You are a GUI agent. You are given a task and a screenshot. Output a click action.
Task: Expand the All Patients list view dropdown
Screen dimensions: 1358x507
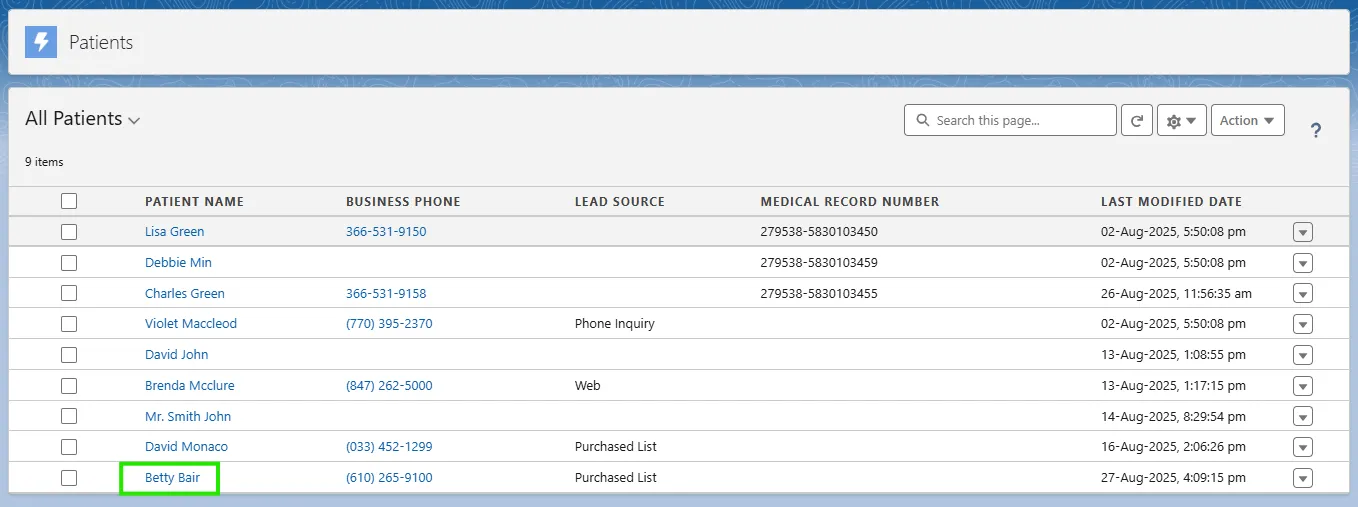click(x=134, y=120)
